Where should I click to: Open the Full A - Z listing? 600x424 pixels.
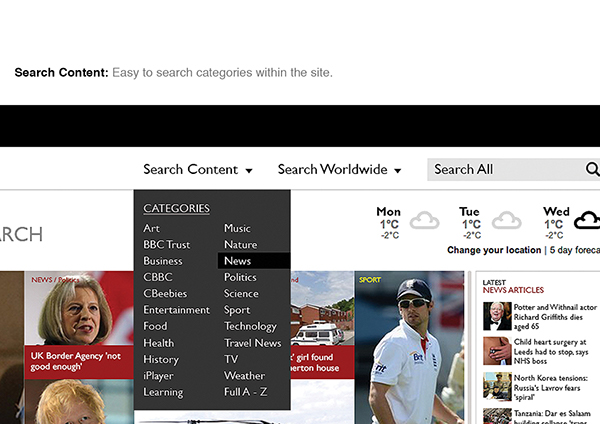point(246,392)
